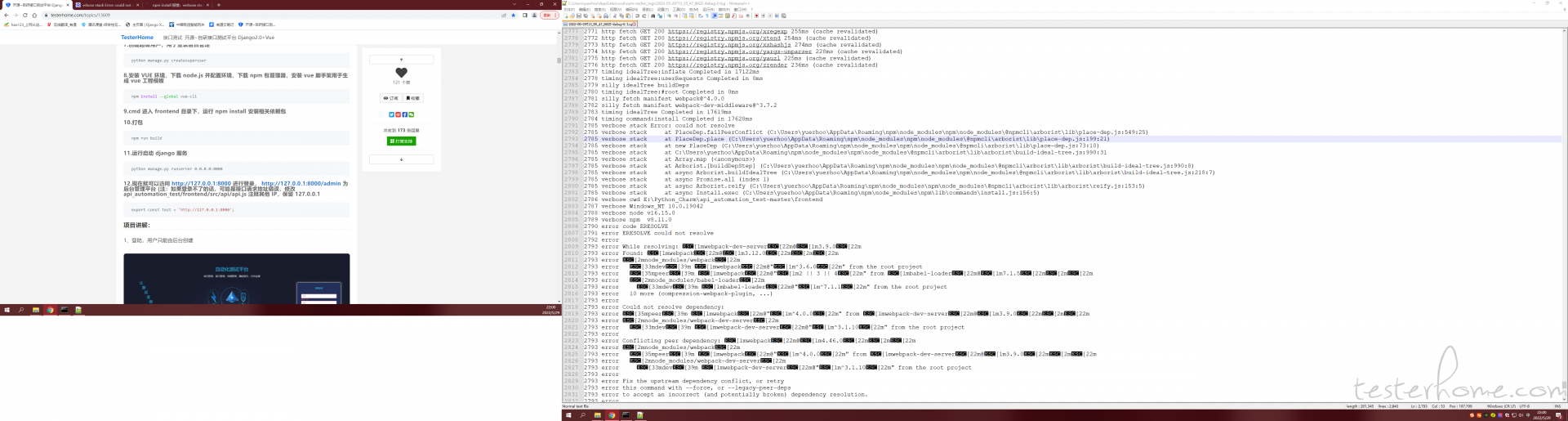Click the Cut scissors icon in Notepad++ toolbar
Viewport: 1568px width, 421px height.
click(615, 16)
